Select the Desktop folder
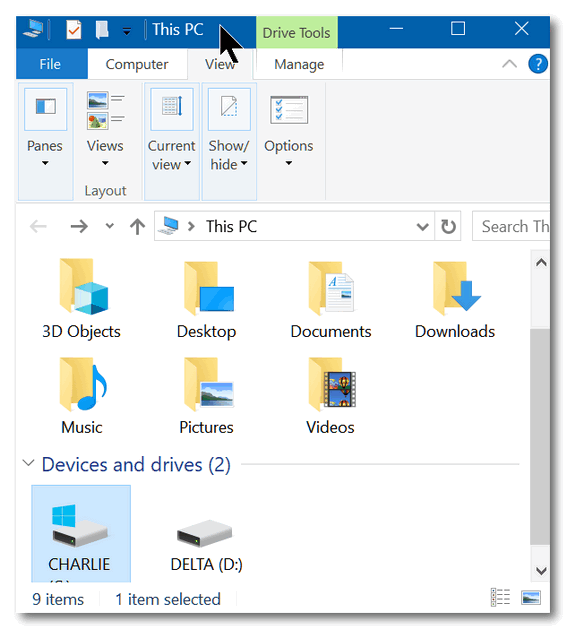 pos(207,299)
